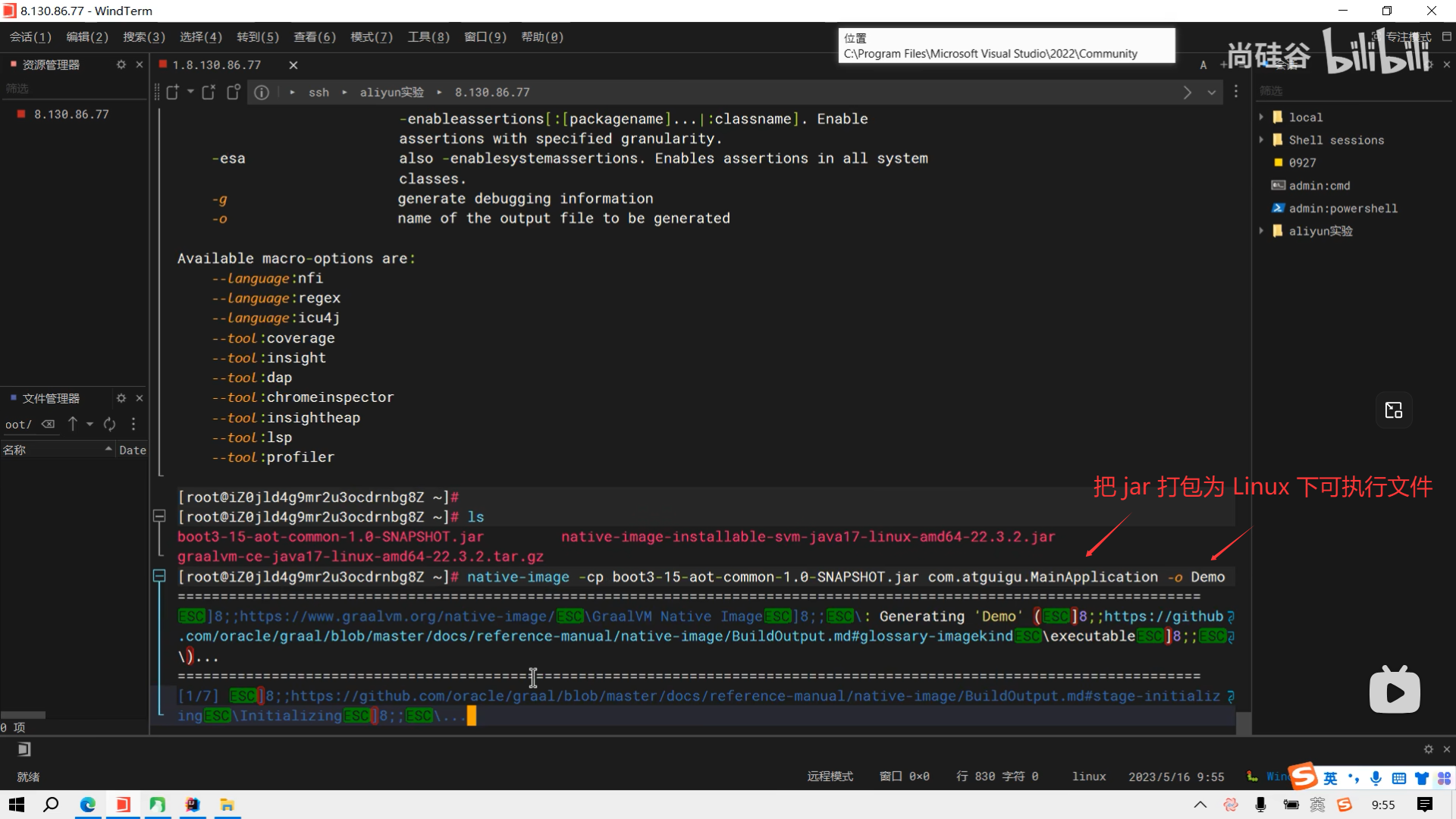Image resolution: width=1456 pixels, height=819 pixels.
Task: Open Microsoft Edge from the taskbar
Action: (88, 805)
